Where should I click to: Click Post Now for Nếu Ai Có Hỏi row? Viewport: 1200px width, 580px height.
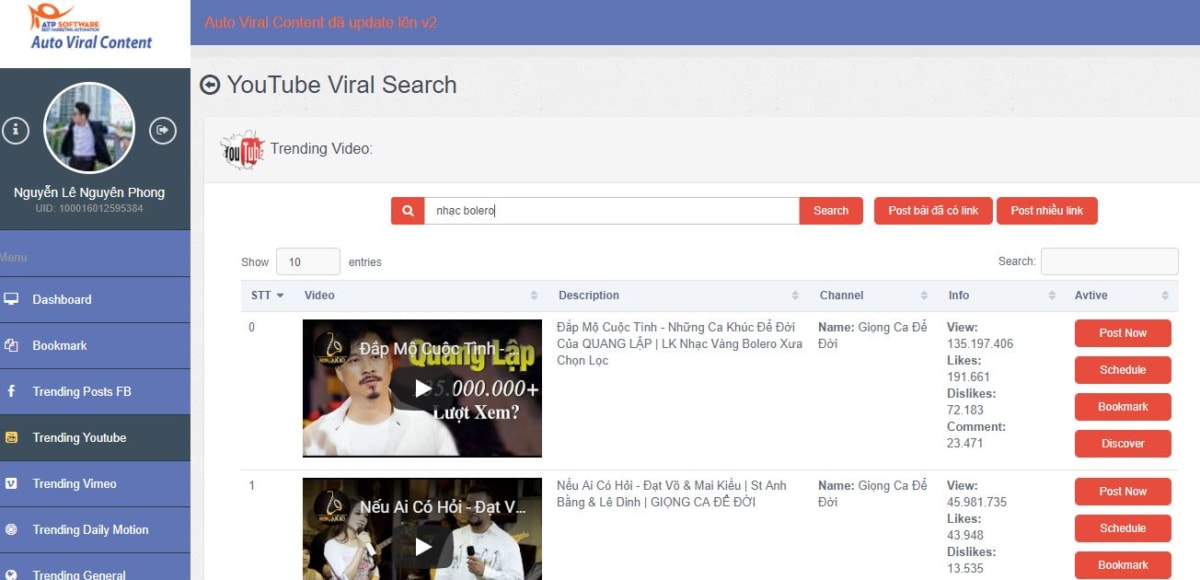(x=1123, y=491)
